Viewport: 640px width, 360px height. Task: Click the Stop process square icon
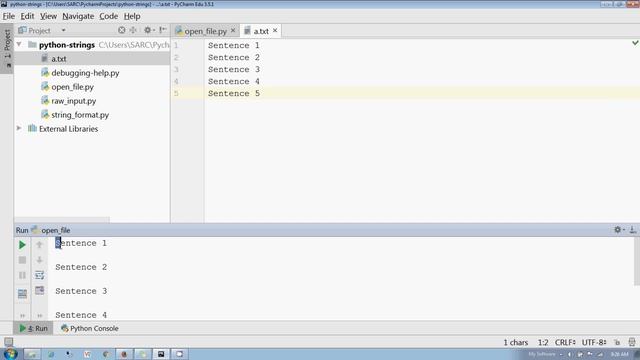click(x=22, y=260)
